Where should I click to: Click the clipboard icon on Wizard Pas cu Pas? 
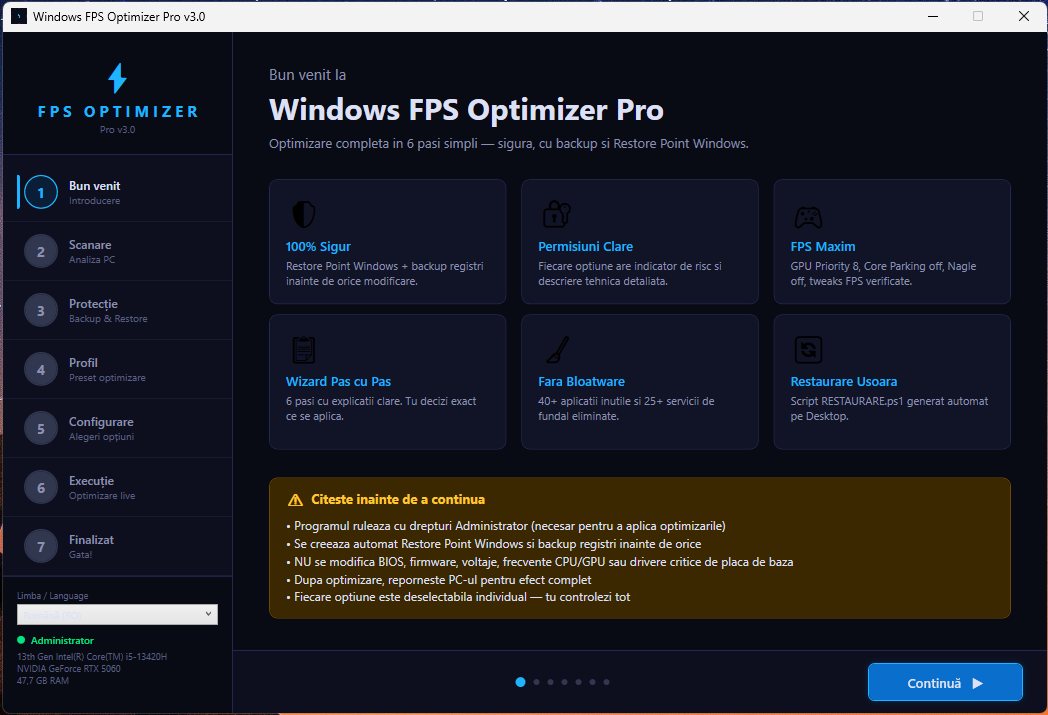(x=302, y=350)
